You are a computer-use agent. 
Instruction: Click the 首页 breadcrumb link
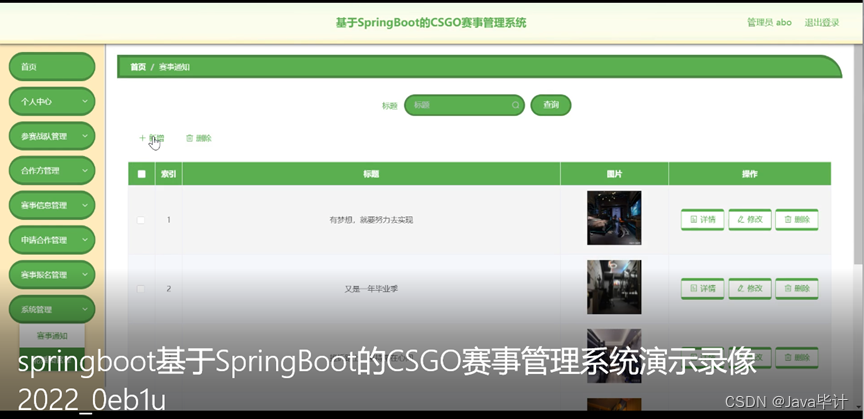click(138, 67)
